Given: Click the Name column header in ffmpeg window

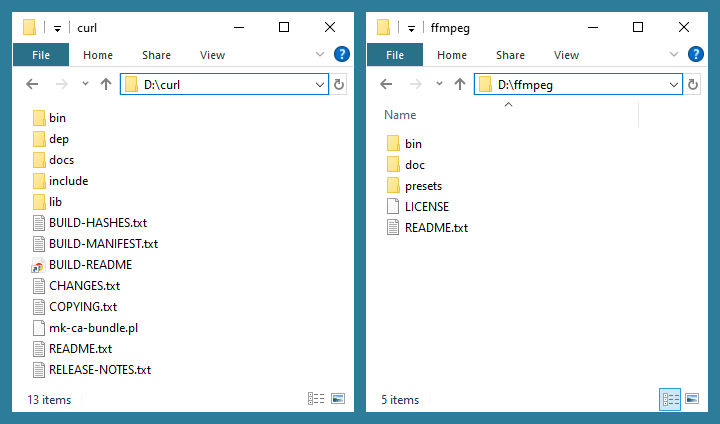Looking at the screenshot, I should click(x=400, y=115).
